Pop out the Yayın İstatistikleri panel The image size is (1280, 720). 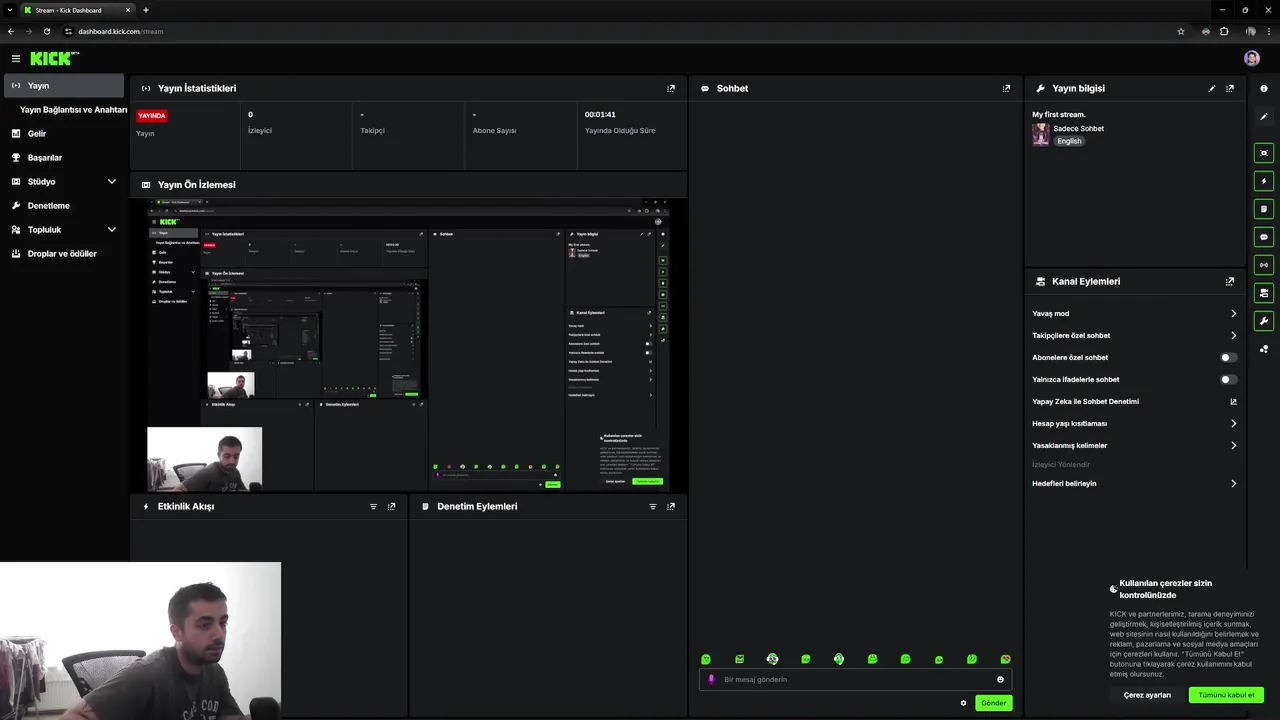(671, 88)
